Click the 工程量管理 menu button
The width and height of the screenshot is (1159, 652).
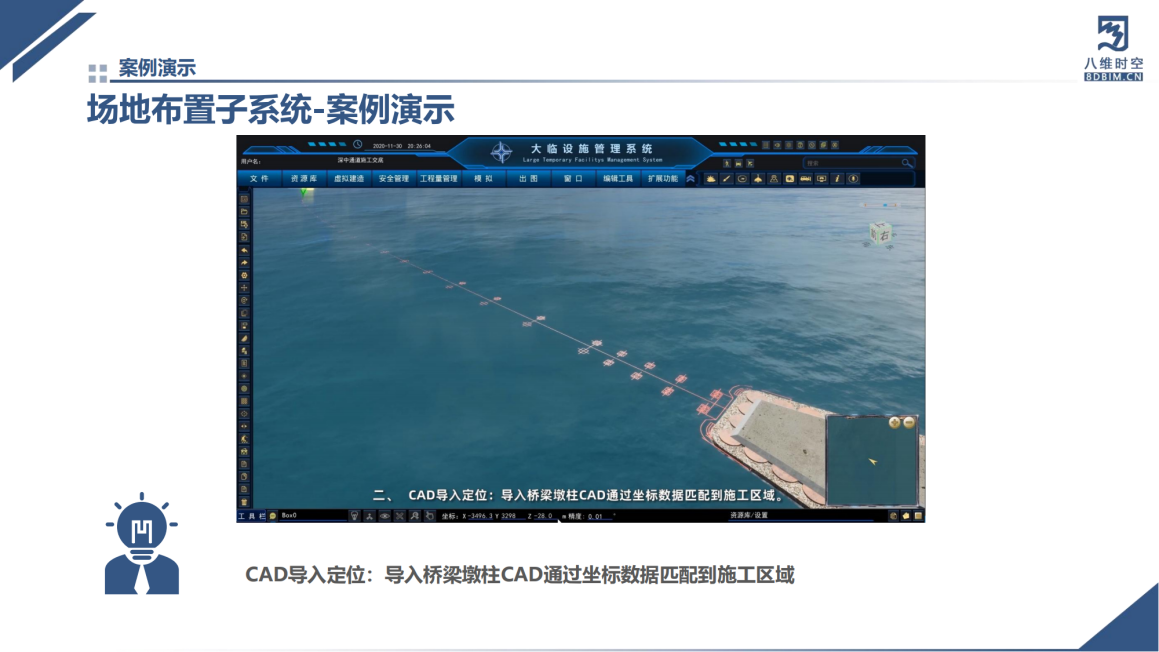coord(438,179)
